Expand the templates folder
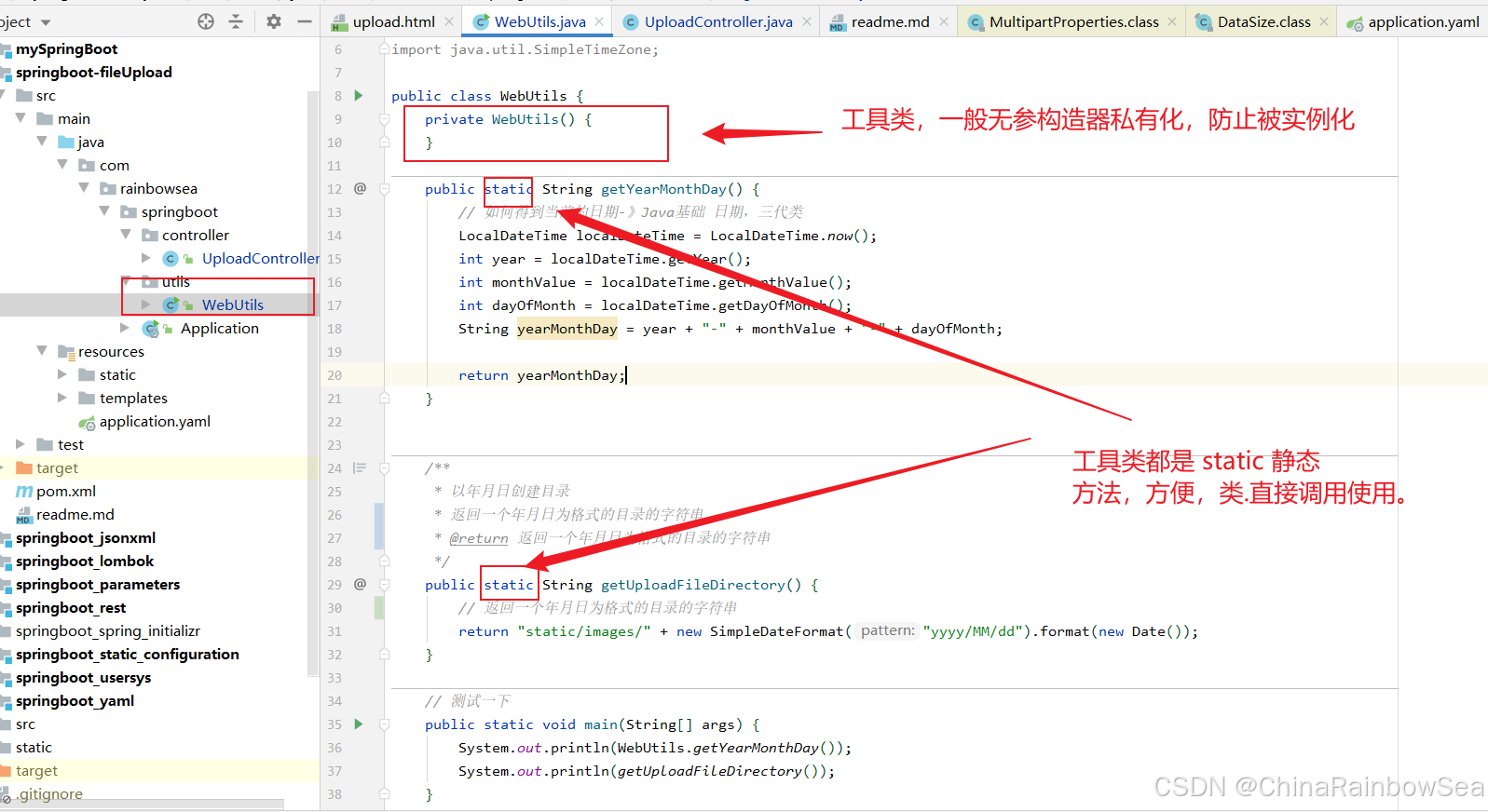Viewport: 1488px width, 812px height. [62, 398]
